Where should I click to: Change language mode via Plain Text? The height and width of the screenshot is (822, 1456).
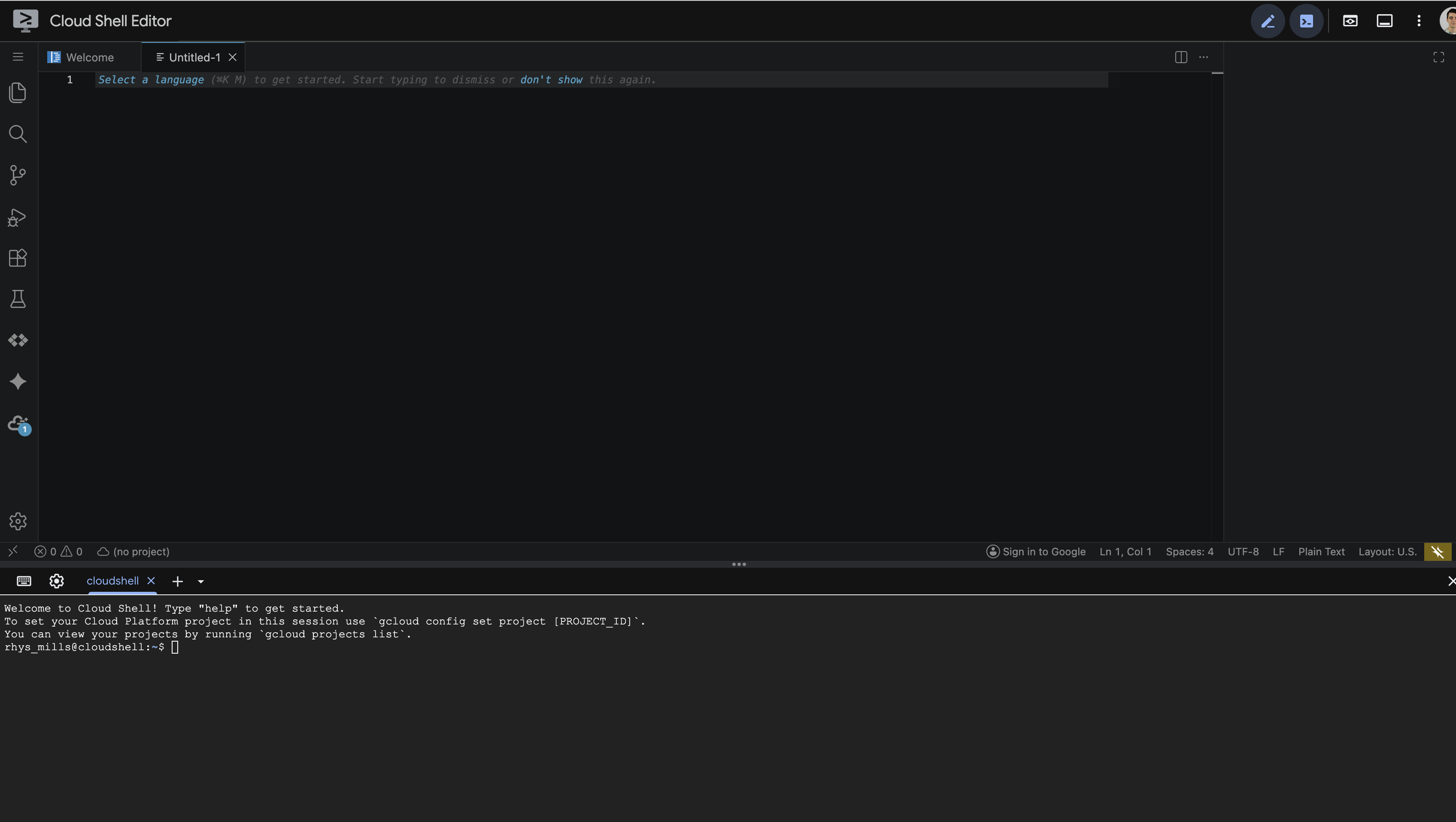point(1322,552)
